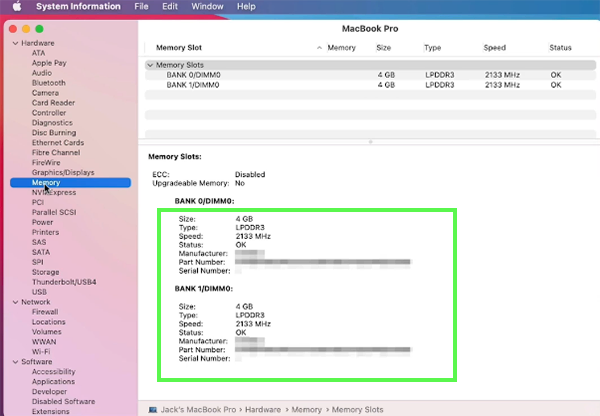
Task: Select Parallel SCSI in the sidebar
Action: click(54, 212)
